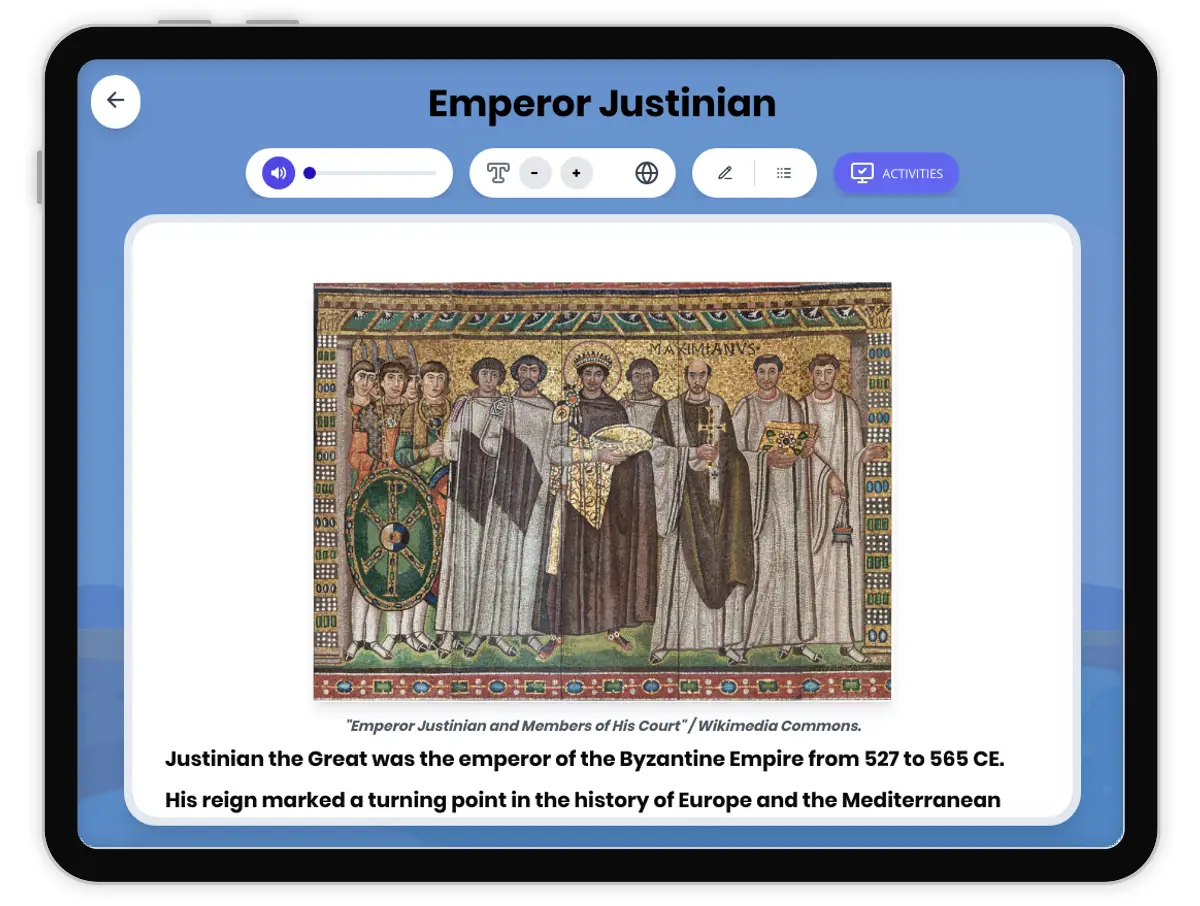Decrease font size with the minus button

pos(535,173)
